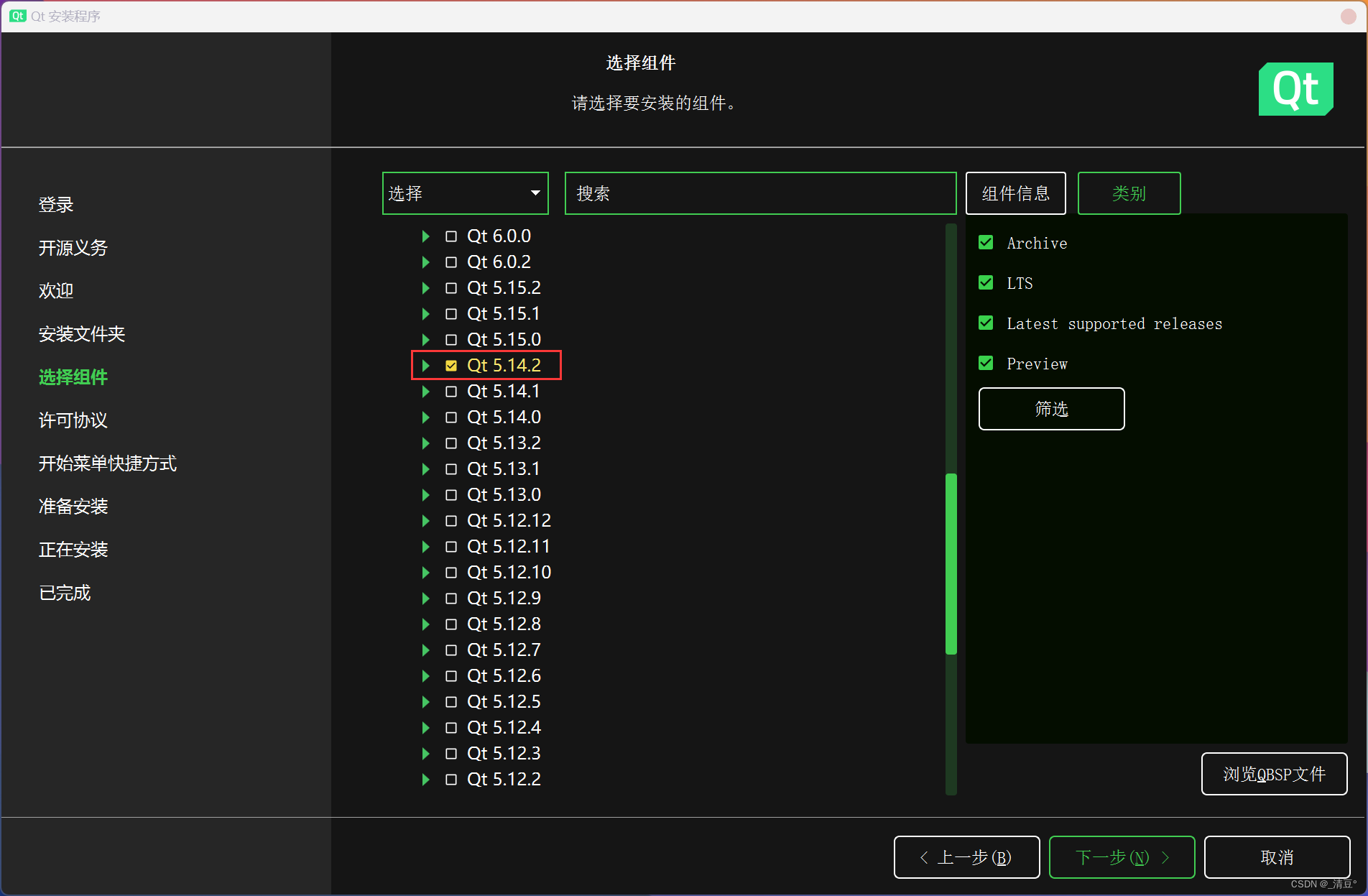Click the Qt logo in the header
Viewport: 1368px width, 896px height.
[1295, 89]
